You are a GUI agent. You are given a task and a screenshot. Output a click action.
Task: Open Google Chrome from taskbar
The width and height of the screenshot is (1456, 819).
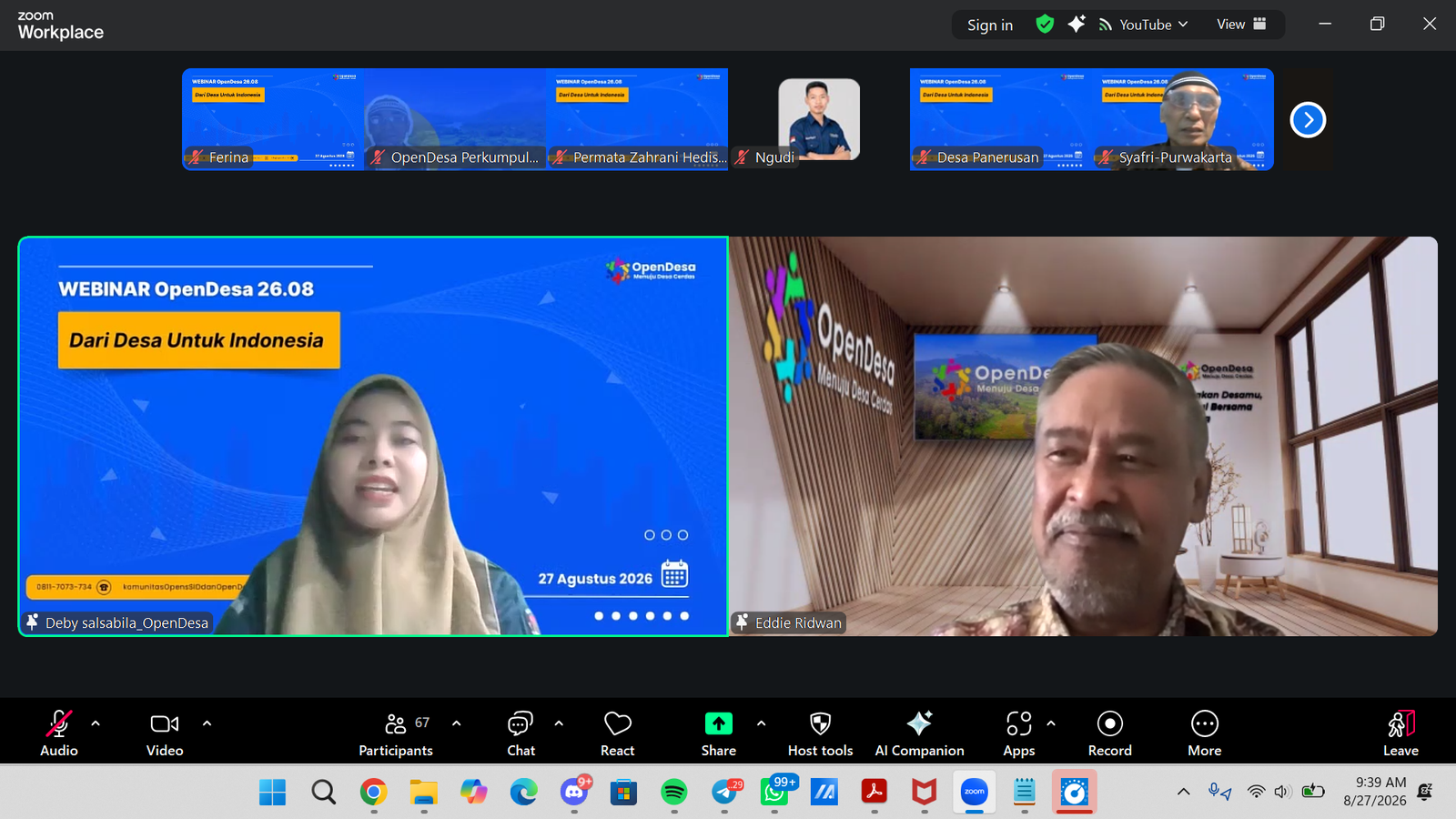click(373, 793)
